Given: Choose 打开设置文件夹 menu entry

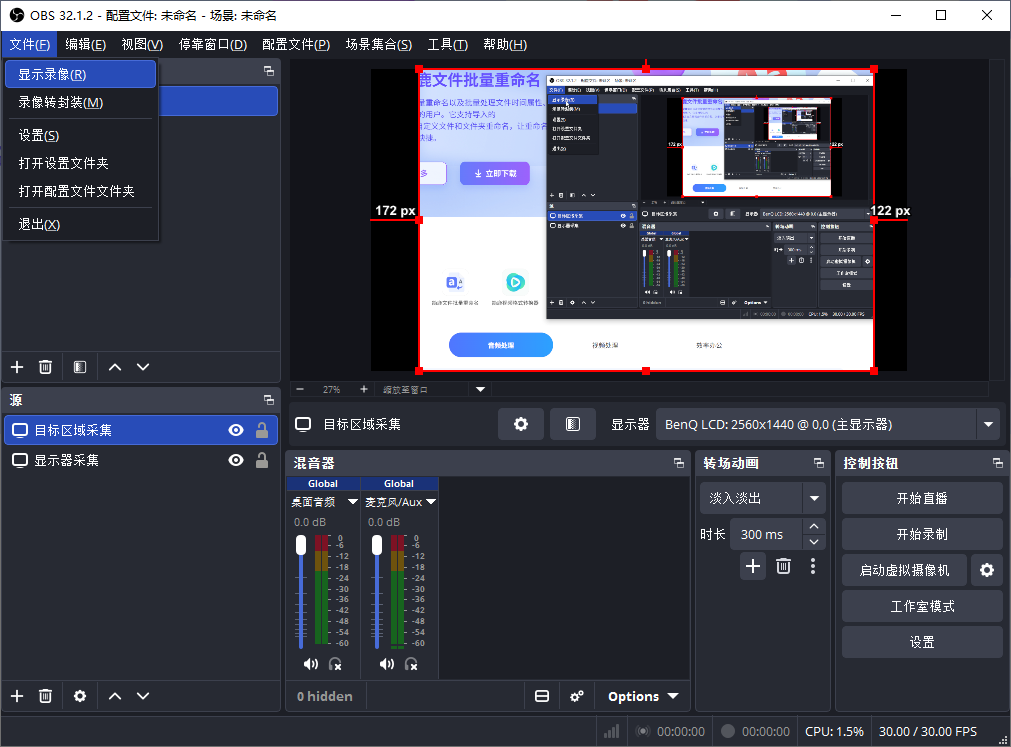Looking at the screenshot, I should [x=81, y=163].
